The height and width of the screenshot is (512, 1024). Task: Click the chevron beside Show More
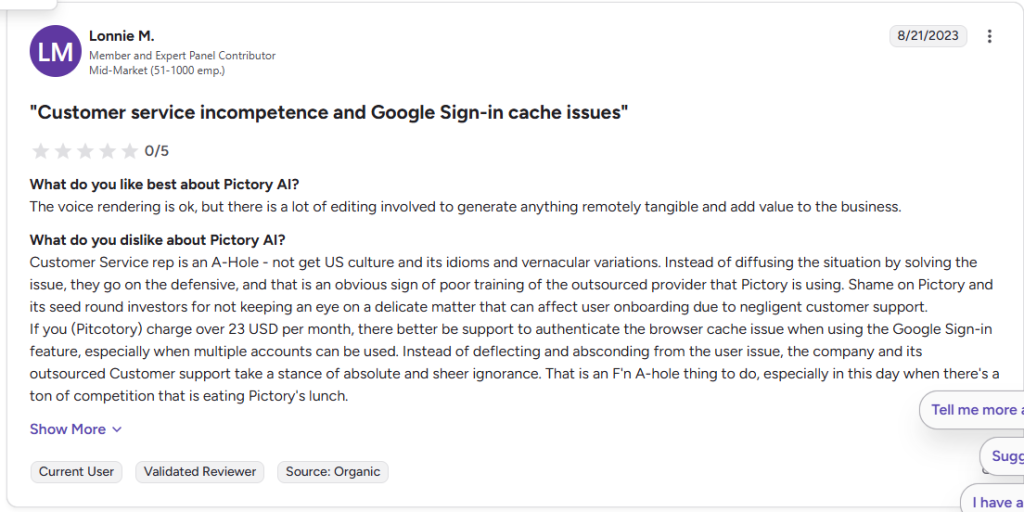[117, 430]
